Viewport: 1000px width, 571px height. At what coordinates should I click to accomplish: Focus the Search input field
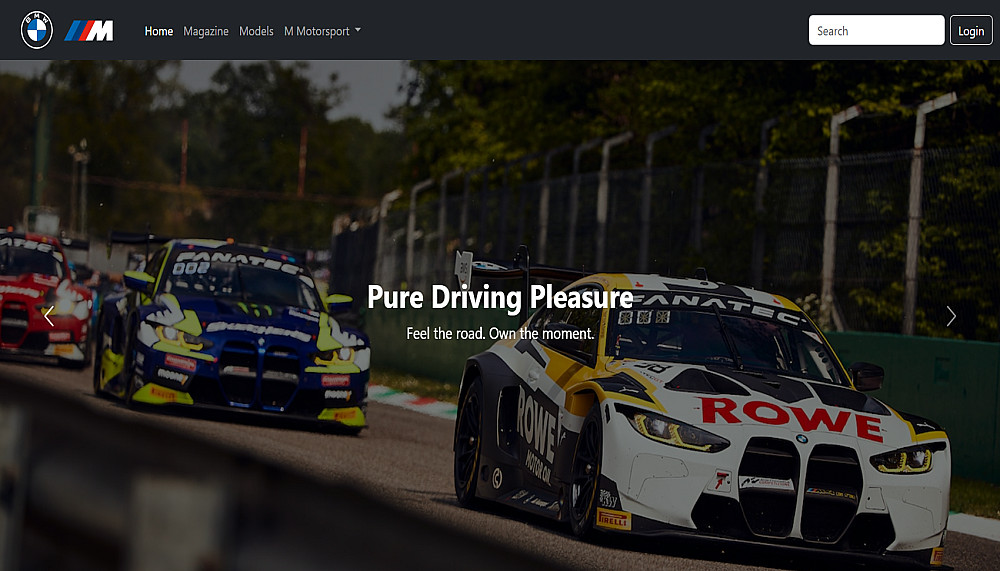pyautogui.click(x=876, y=30)
